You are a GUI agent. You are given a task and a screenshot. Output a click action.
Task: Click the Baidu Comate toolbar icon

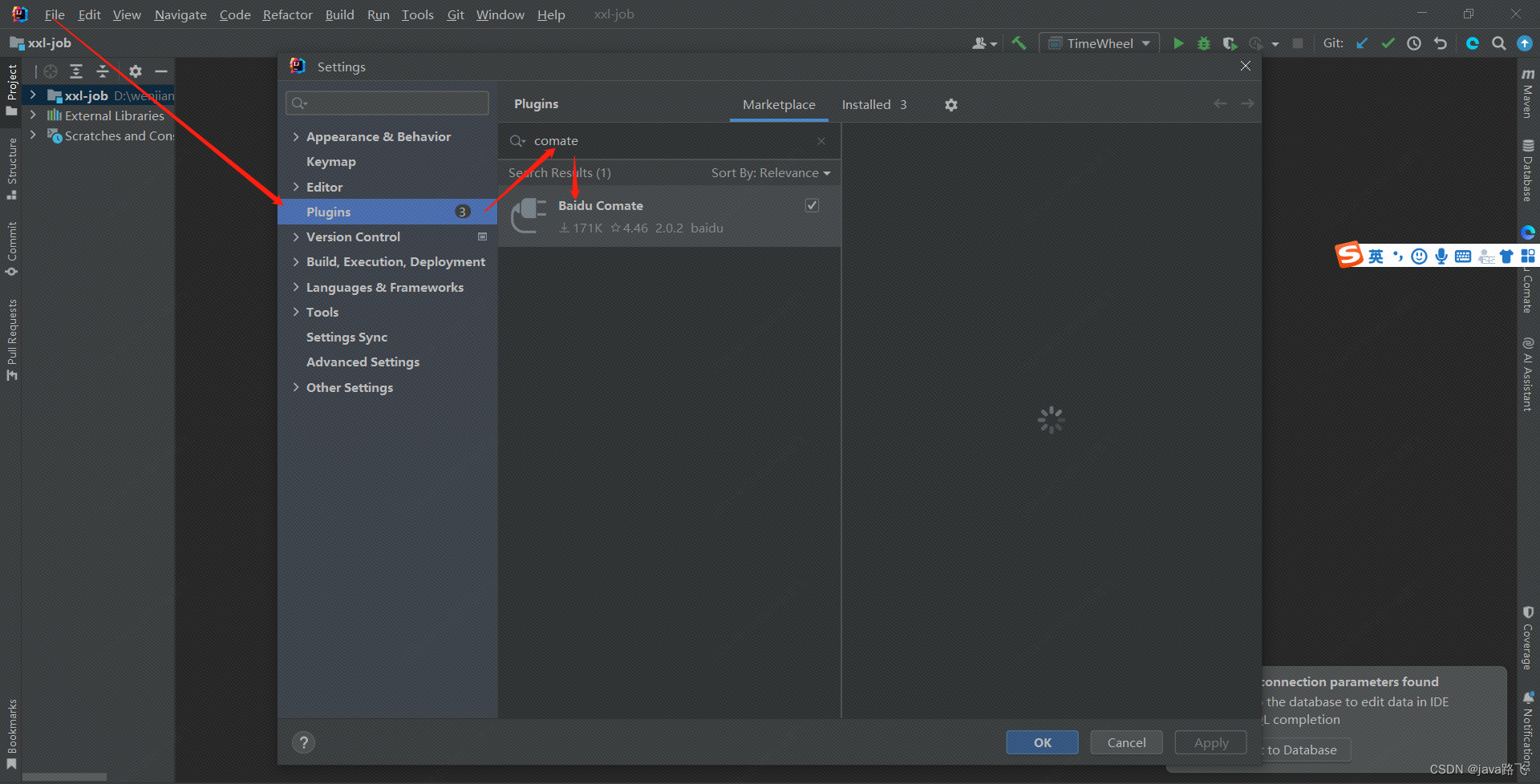click(x=1473, y=43)
